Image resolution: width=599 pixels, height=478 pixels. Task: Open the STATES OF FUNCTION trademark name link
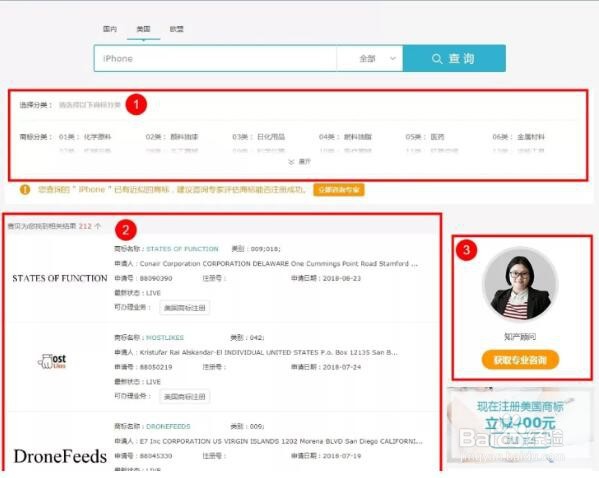(182, 249)
